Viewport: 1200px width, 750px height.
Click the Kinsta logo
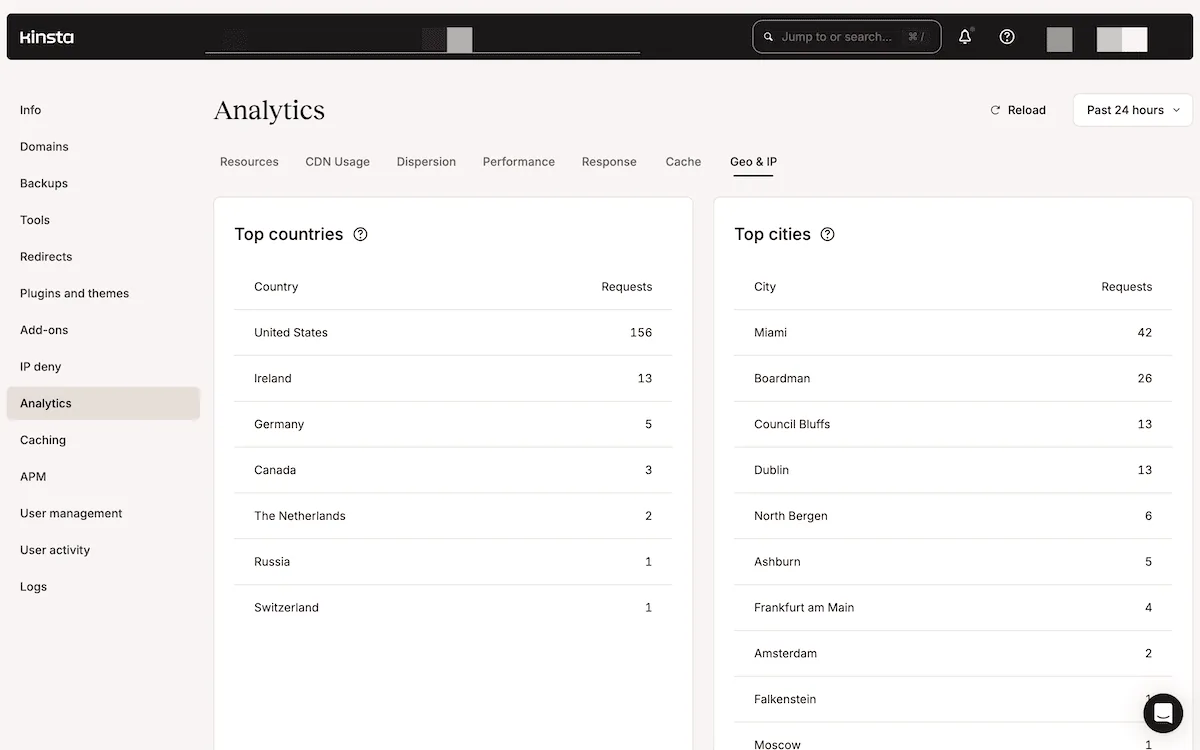click(46, 36)
